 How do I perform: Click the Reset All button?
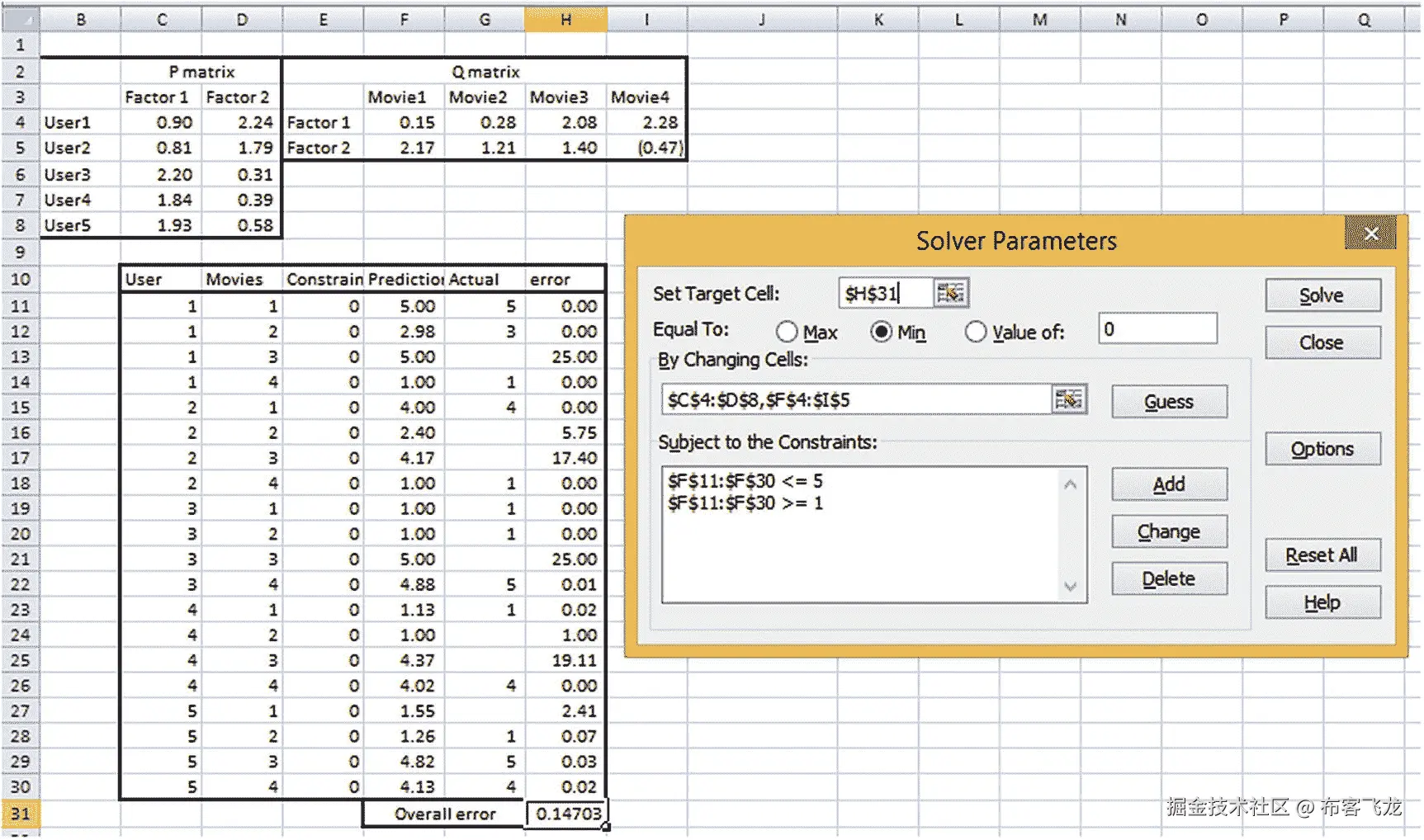click(1322, 555)
